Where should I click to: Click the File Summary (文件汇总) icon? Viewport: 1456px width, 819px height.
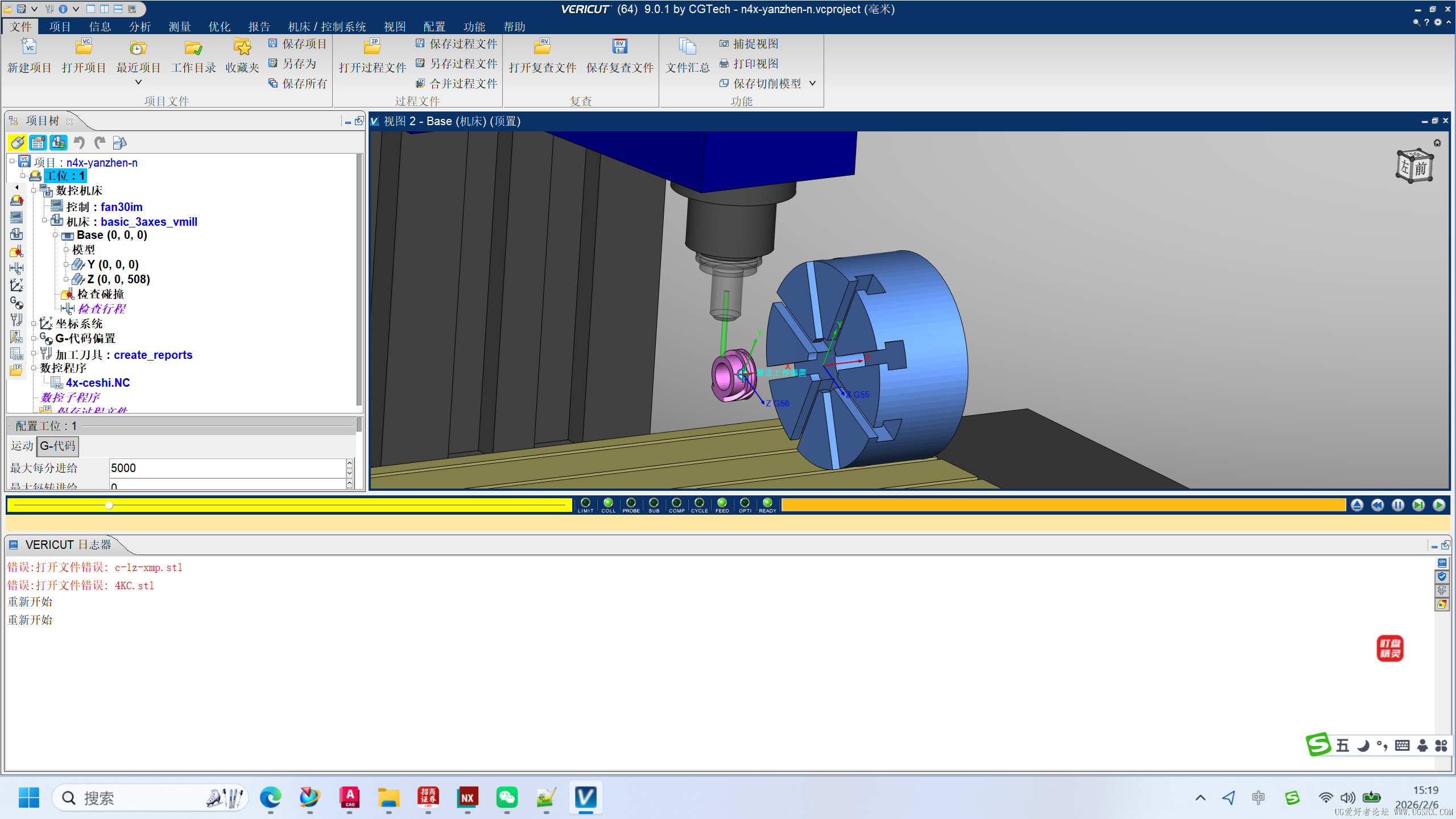(x=687, y=47)
